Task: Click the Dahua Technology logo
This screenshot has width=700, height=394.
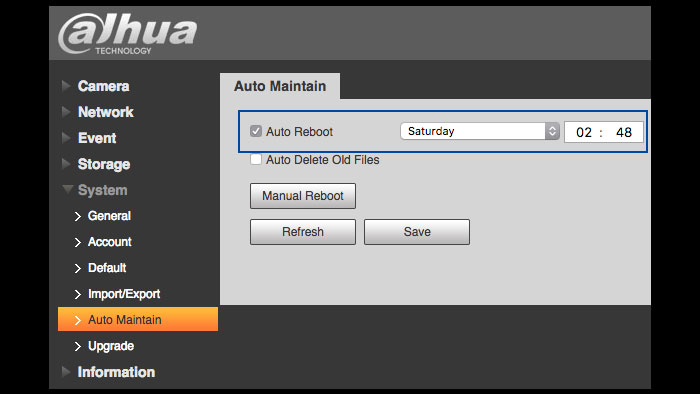Action: coord(127,34)
